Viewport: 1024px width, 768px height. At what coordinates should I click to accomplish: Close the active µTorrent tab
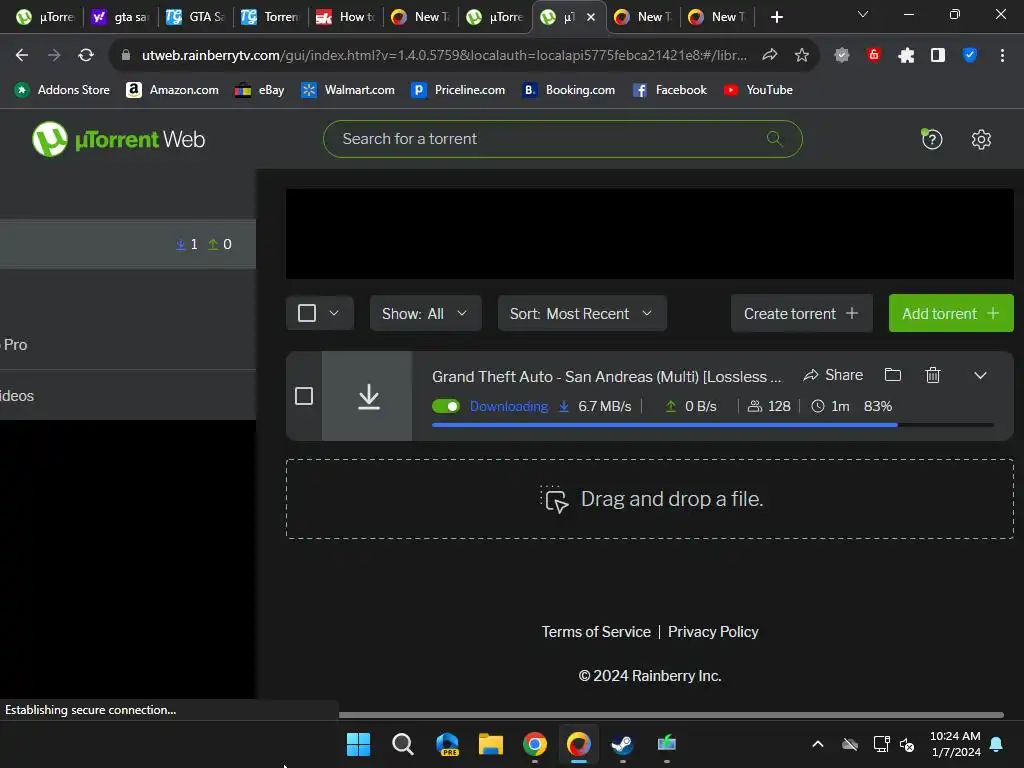591,17
